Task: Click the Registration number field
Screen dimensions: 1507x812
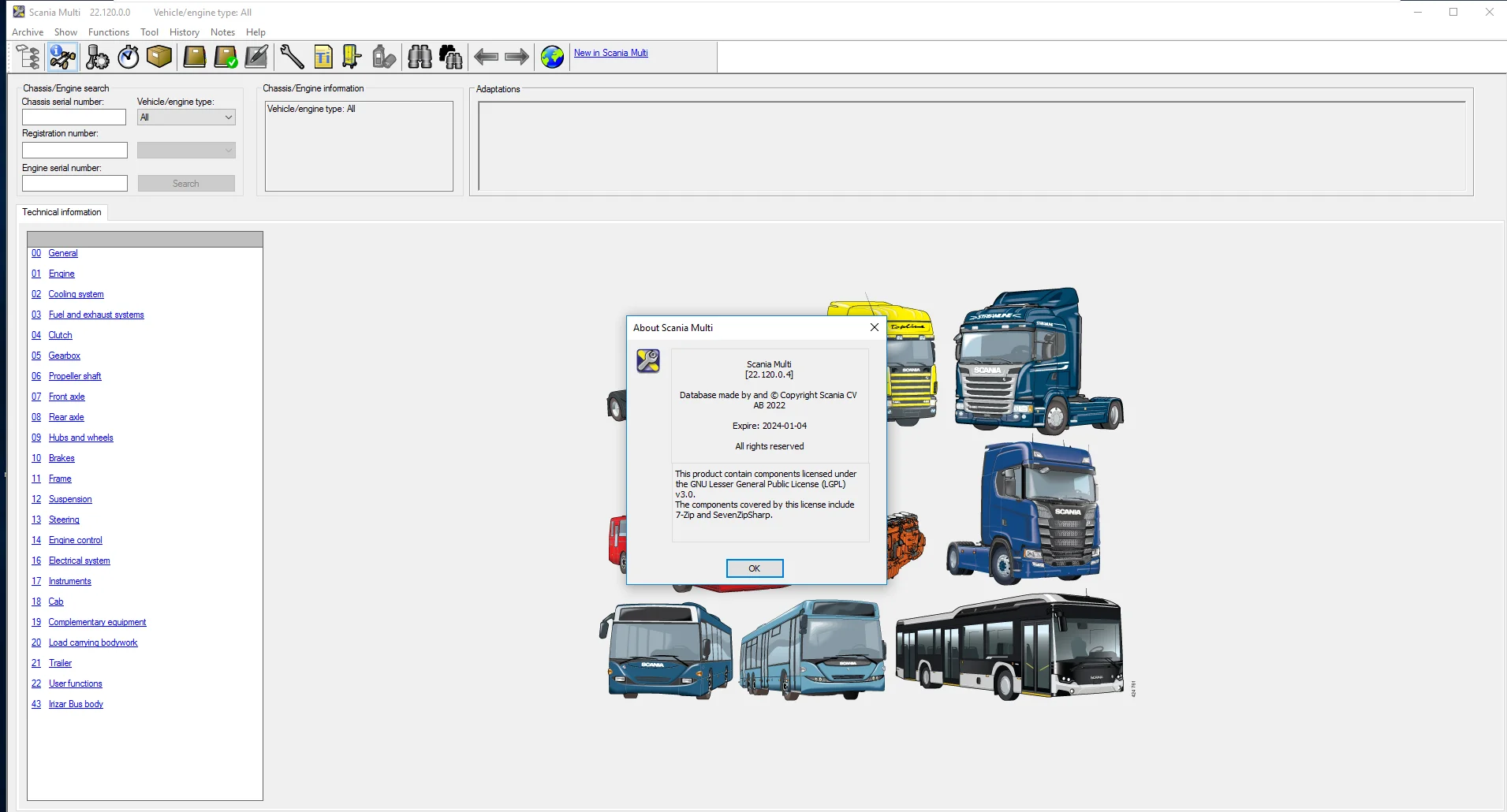Action: (x=75, y=150)
